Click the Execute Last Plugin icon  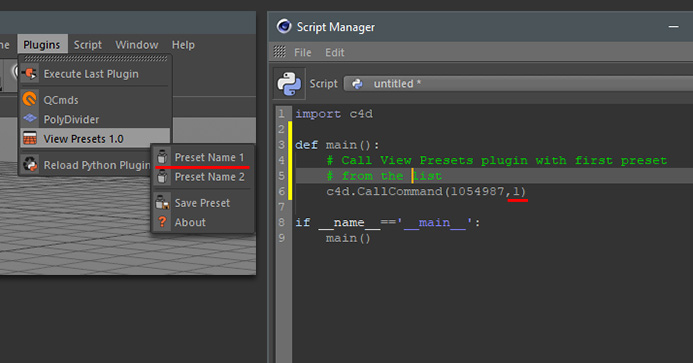coord(30,73)
